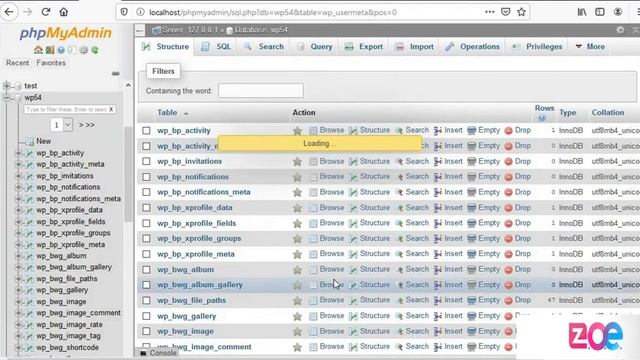Click Insert icon for wp_bp_notifications row
This screenshot has height=360, width=640.
[x=438, y=177]
